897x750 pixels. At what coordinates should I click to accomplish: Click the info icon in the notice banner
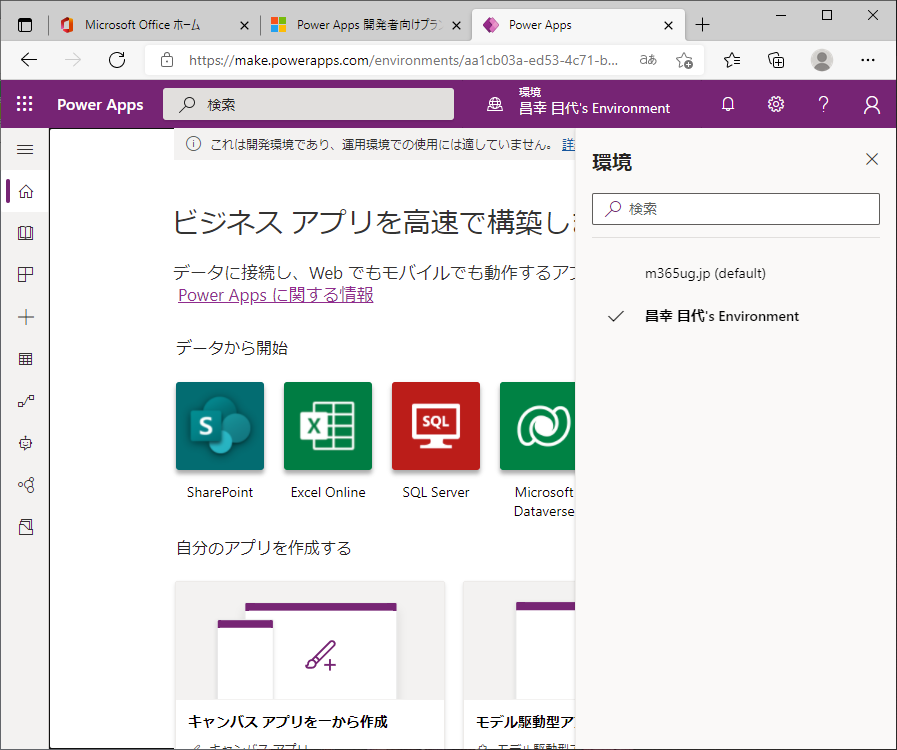pos(193,144)
